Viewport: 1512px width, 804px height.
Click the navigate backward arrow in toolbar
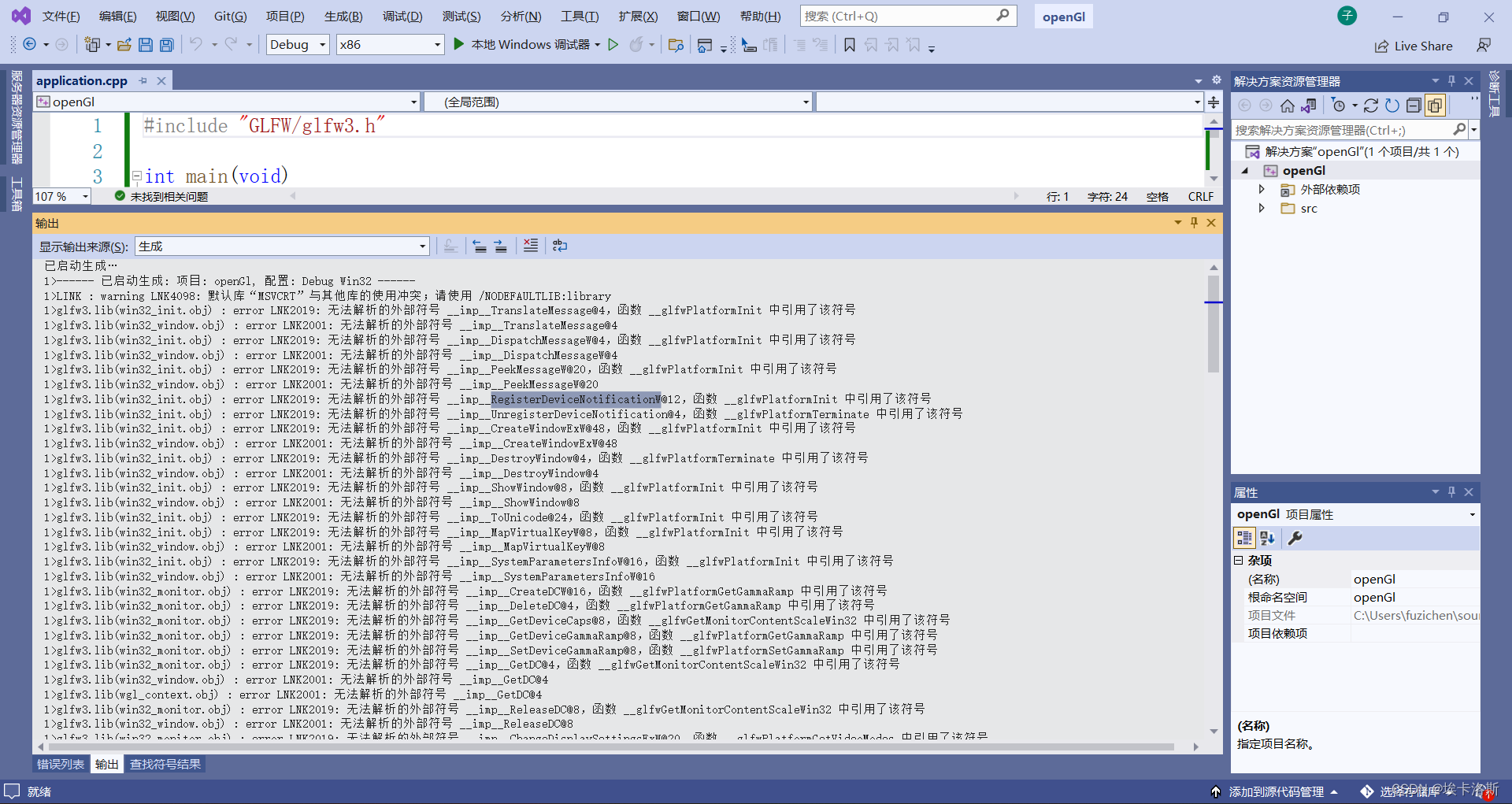(30, 45)
